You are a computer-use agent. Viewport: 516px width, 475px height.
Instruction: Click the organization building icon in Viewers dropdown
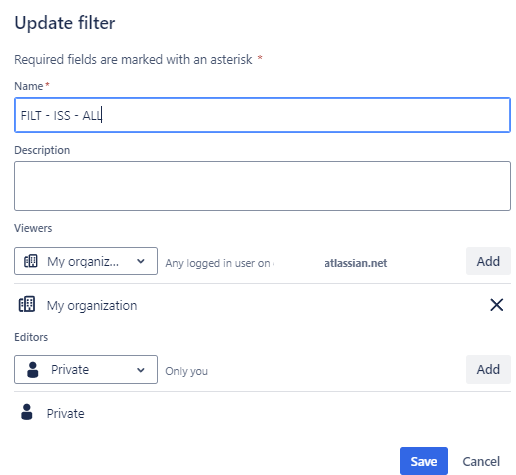tap(31, 261)
